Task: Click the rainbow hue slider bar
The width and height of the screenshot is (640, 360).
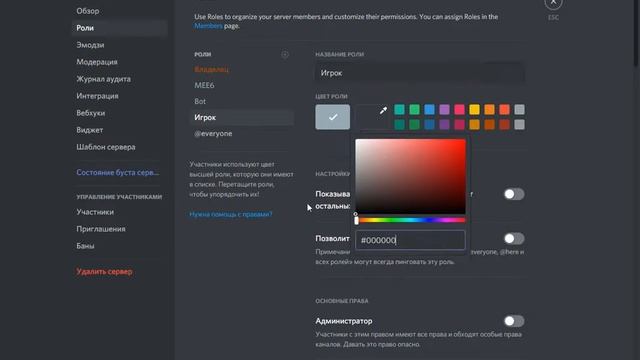Action: (x=410, y=220)
